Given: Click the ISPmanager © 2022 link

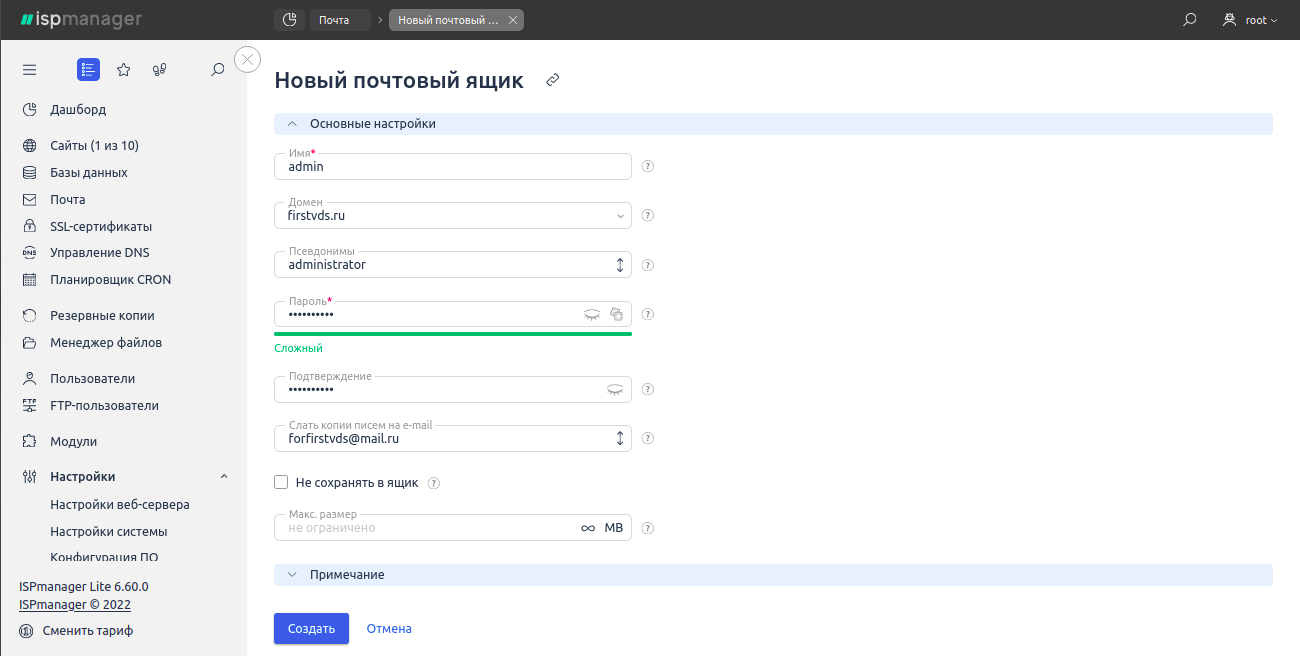Looking at the screenshot, I should pos(75,605).
